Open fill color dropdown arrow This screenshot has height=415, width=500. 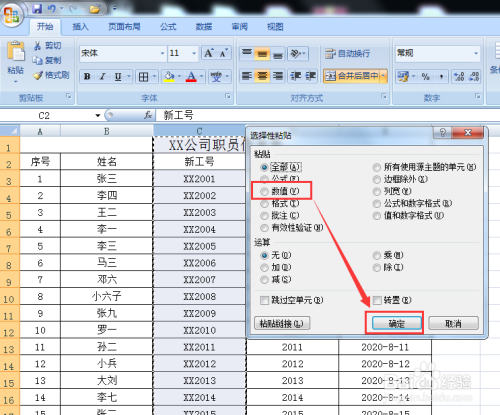pyautogui.click(x=179, y=77)
